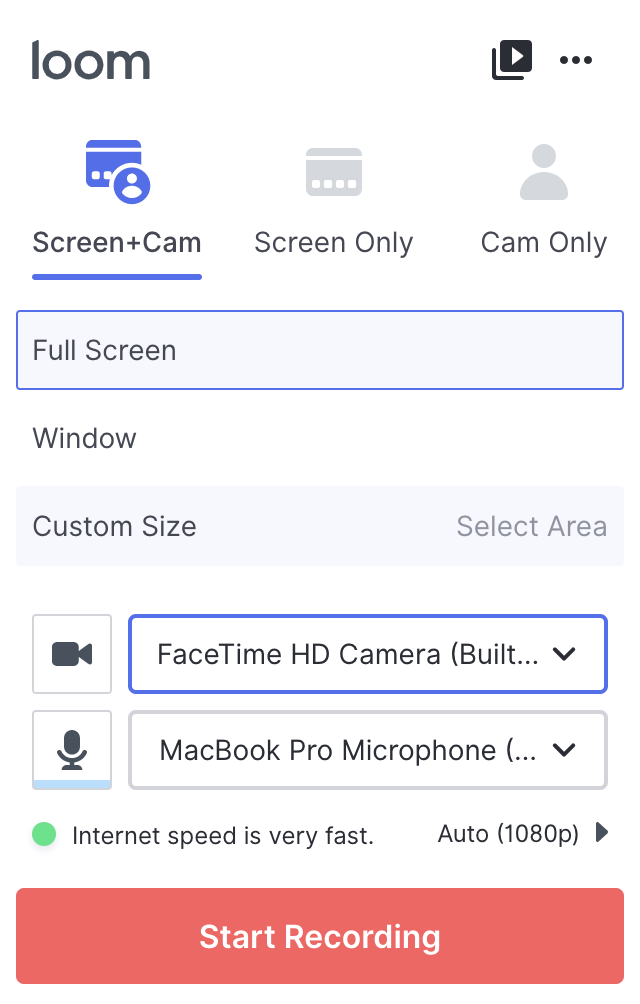640x1004 pixels.
Task: Open the three-dot more options menu
Action: coord(576,60)
